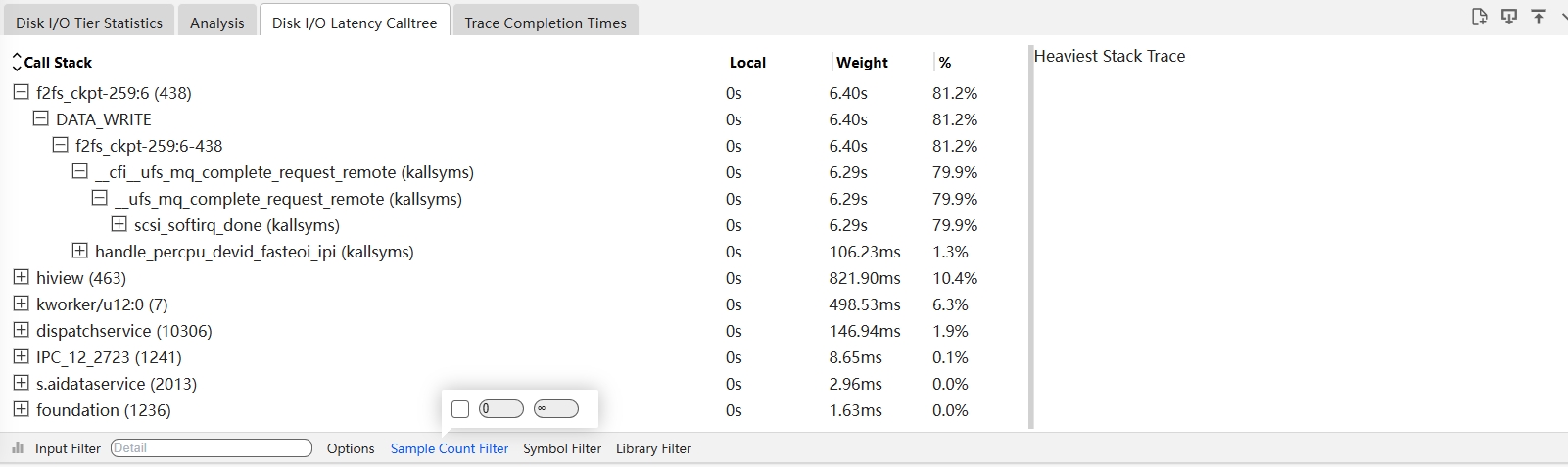Click the minimum sample count field
Image resolution: width=1568 pixels, height=467 pixels.
click(501, 409)
